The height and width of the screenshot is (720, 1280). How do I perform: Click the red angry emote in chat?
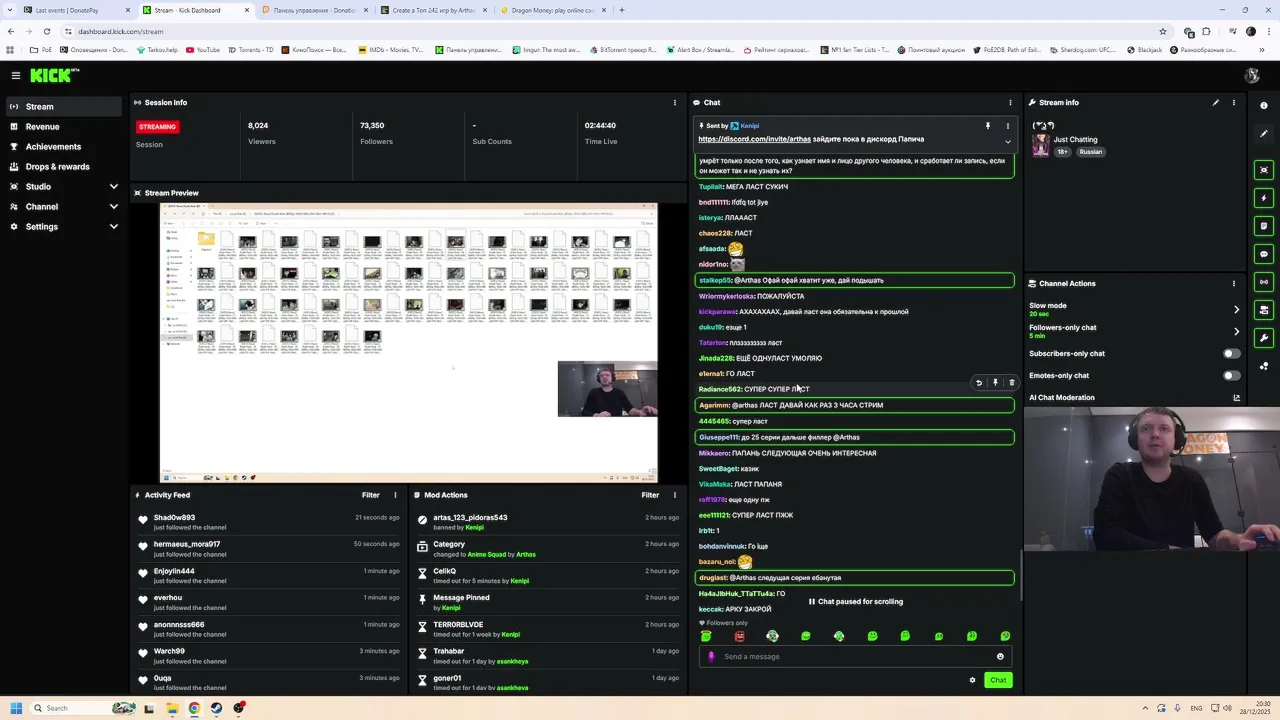[739, 636]
